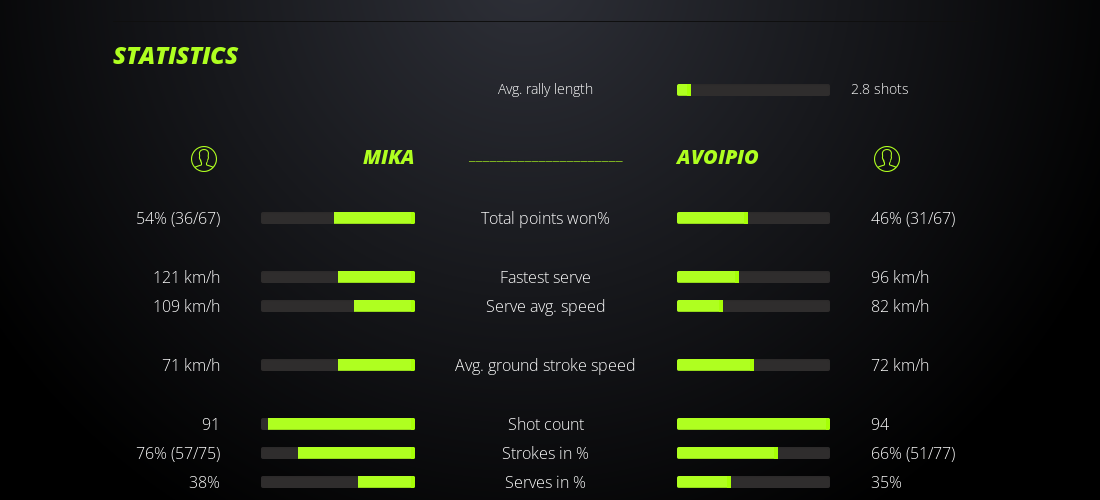1100x500 pixels.
Task: Click the STATISTICS heading
Action: point(175,56)
